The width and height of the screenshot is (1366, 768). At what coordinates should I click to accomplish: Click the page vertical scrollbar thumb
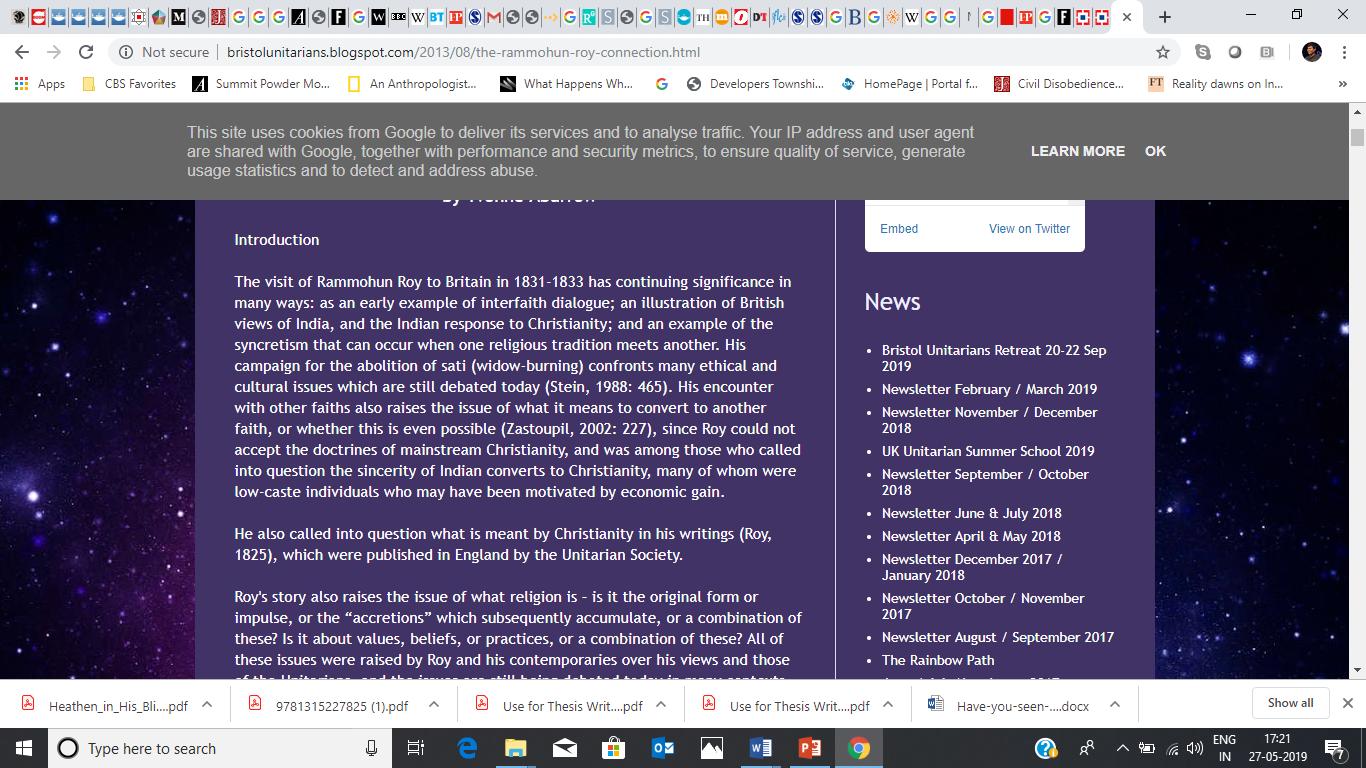click(1357, 137)
